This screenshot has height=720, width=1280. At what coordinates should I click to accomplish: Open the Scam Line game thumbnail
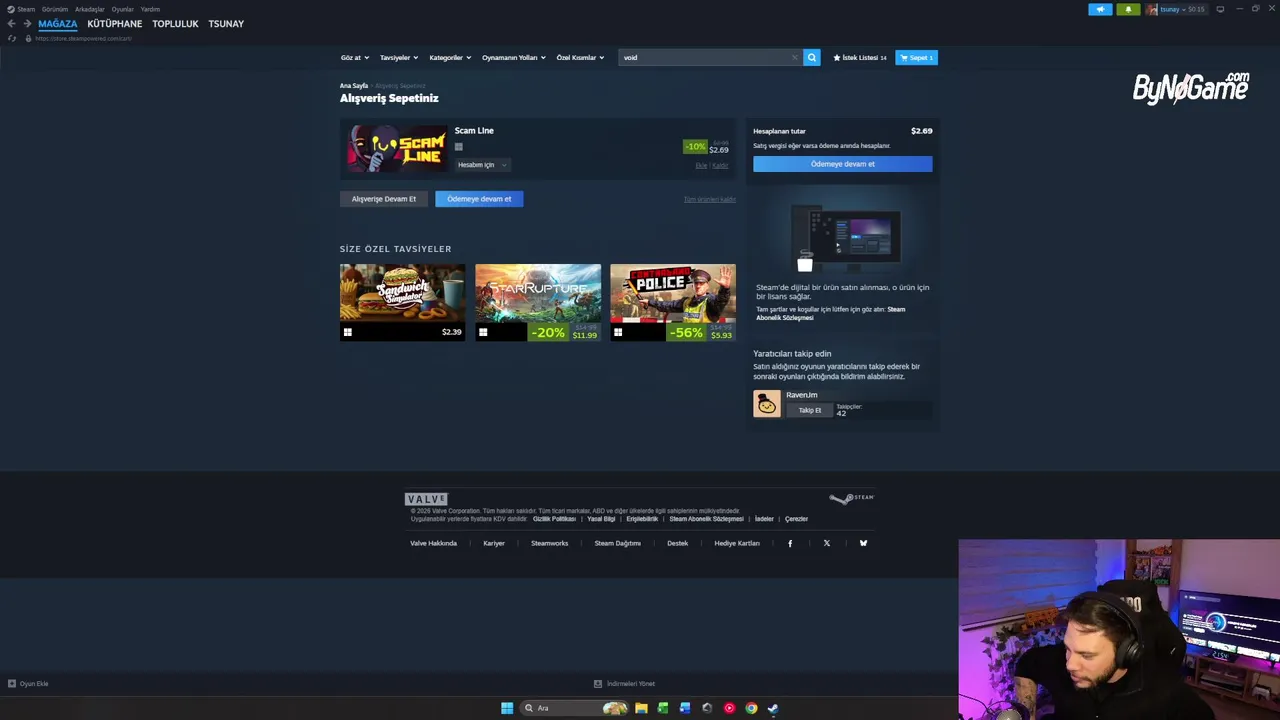397,149
